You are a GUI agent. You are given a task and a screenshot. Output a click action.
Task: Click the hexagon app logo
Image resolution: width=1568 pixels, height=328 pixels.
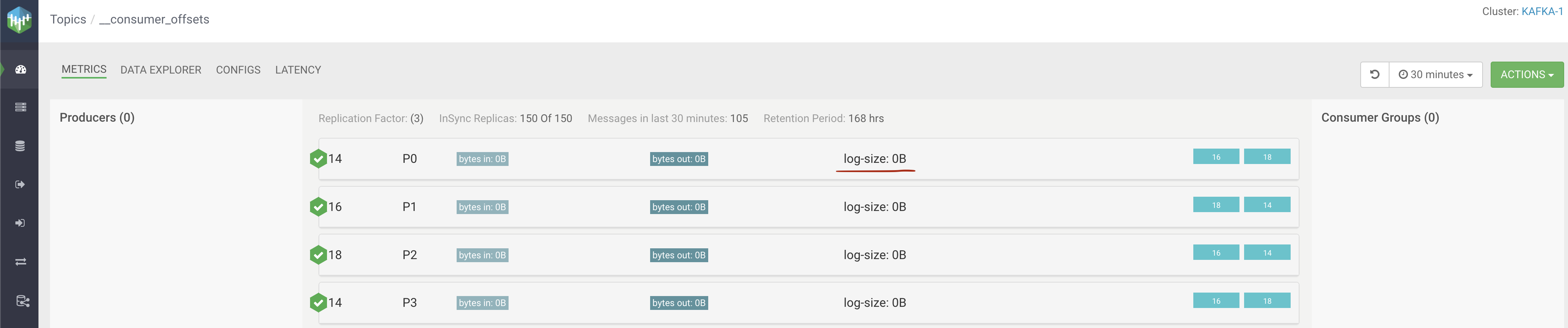coord(19,20)
